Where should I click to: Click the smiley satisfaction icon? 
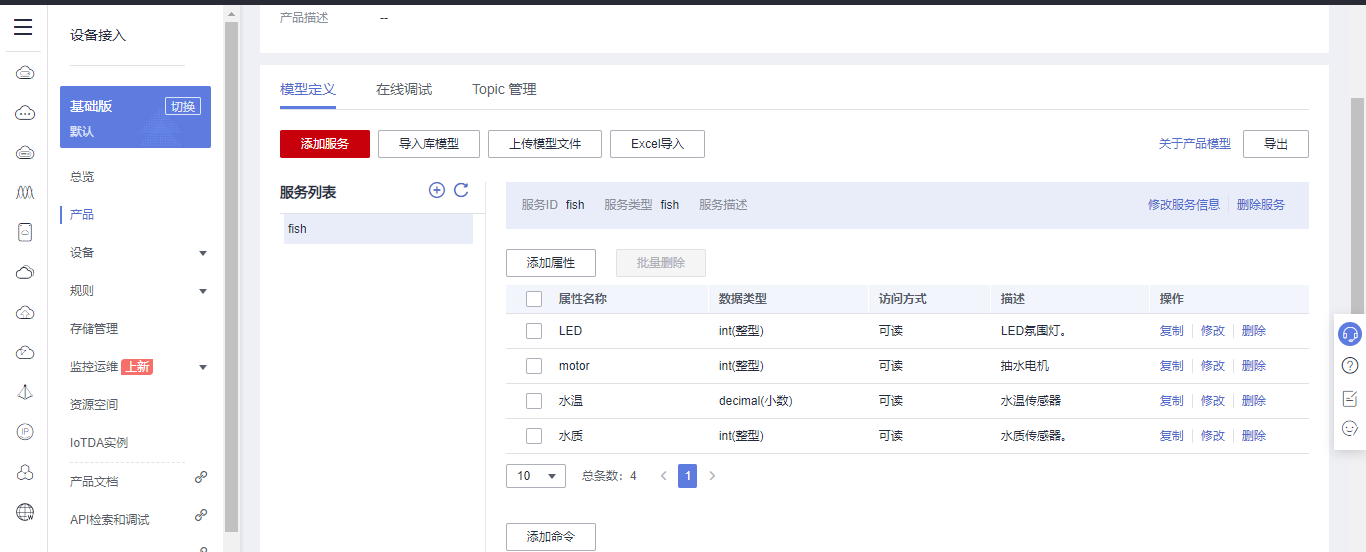click(x=1349, y=428)
